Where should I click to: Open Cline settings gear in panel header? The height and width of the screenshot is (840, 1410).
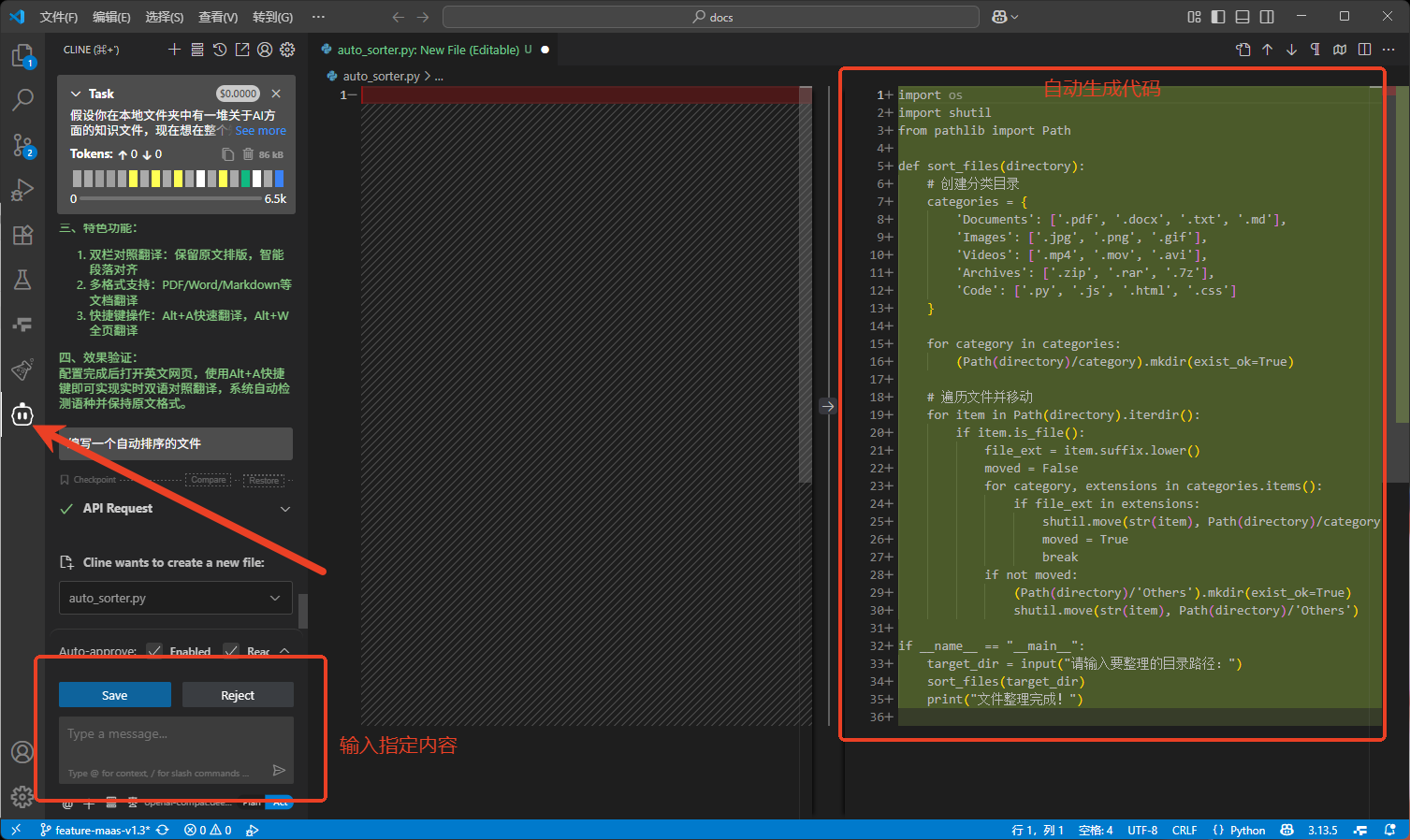[287, 50]
